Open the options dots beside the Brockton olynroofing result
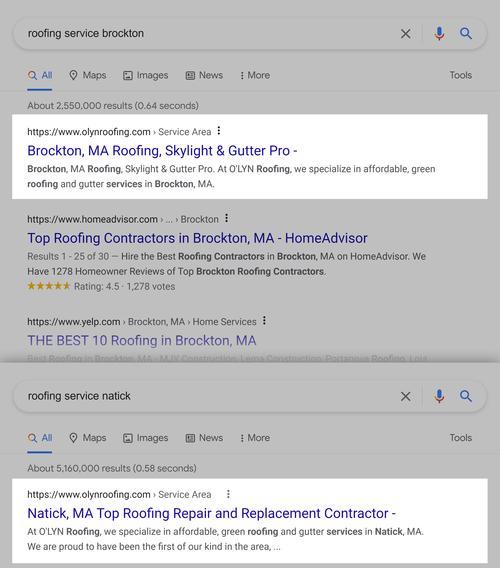500x568 pixels. (219, 131)
